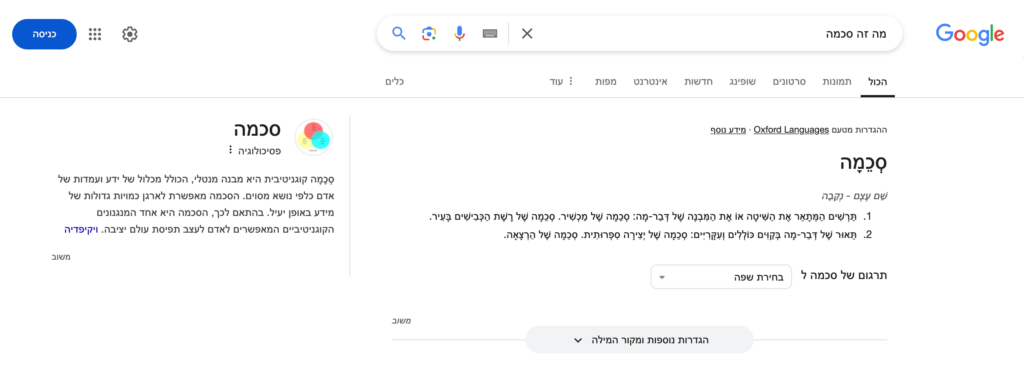Open the Oxford Languages link
The image size is (1024, 368).
pyautogui.click(x=791, y=130)
